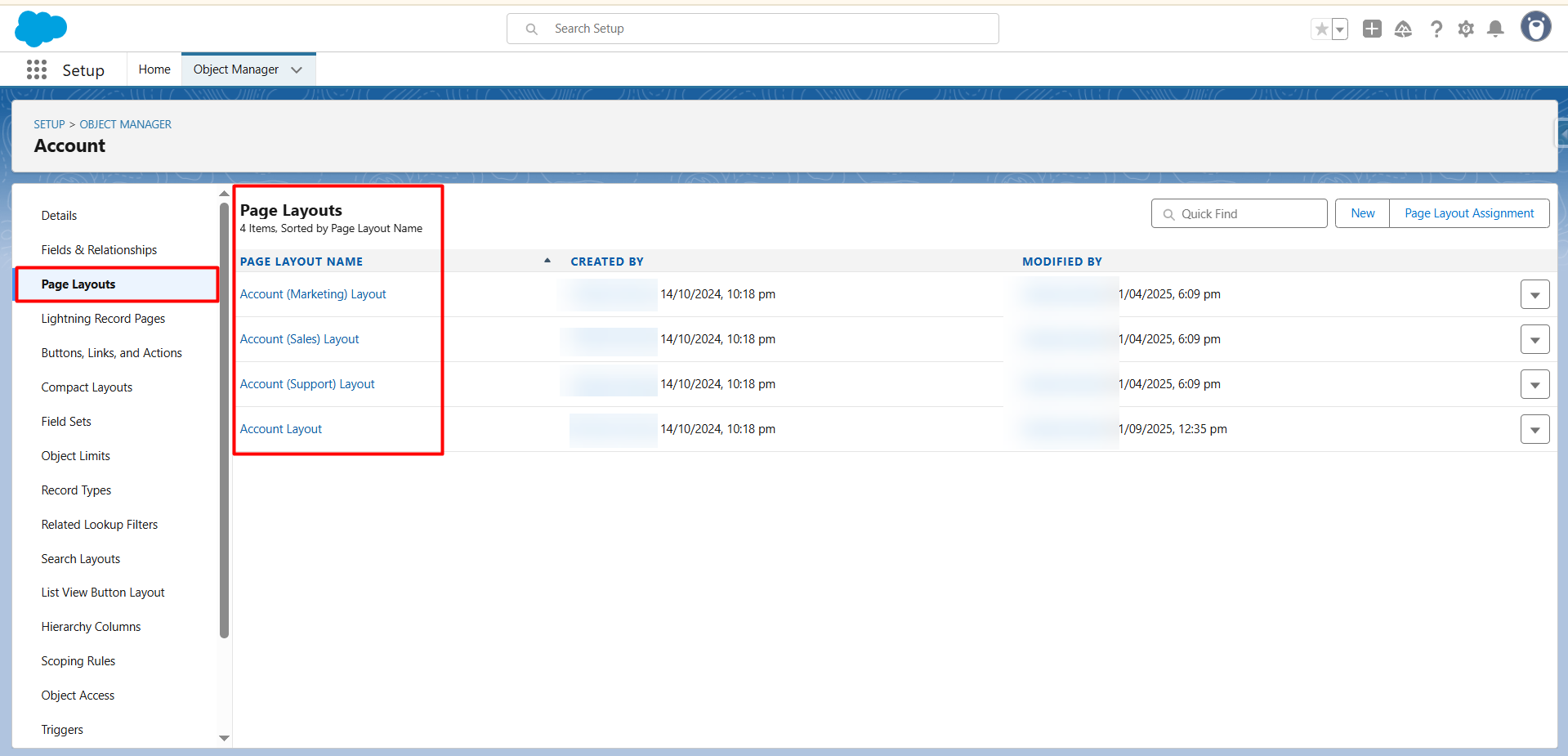Image resolution: width=1568 pixels, height=756 pixels.
Task: Click the Trailhead guidance icon
Action: 1403,29
